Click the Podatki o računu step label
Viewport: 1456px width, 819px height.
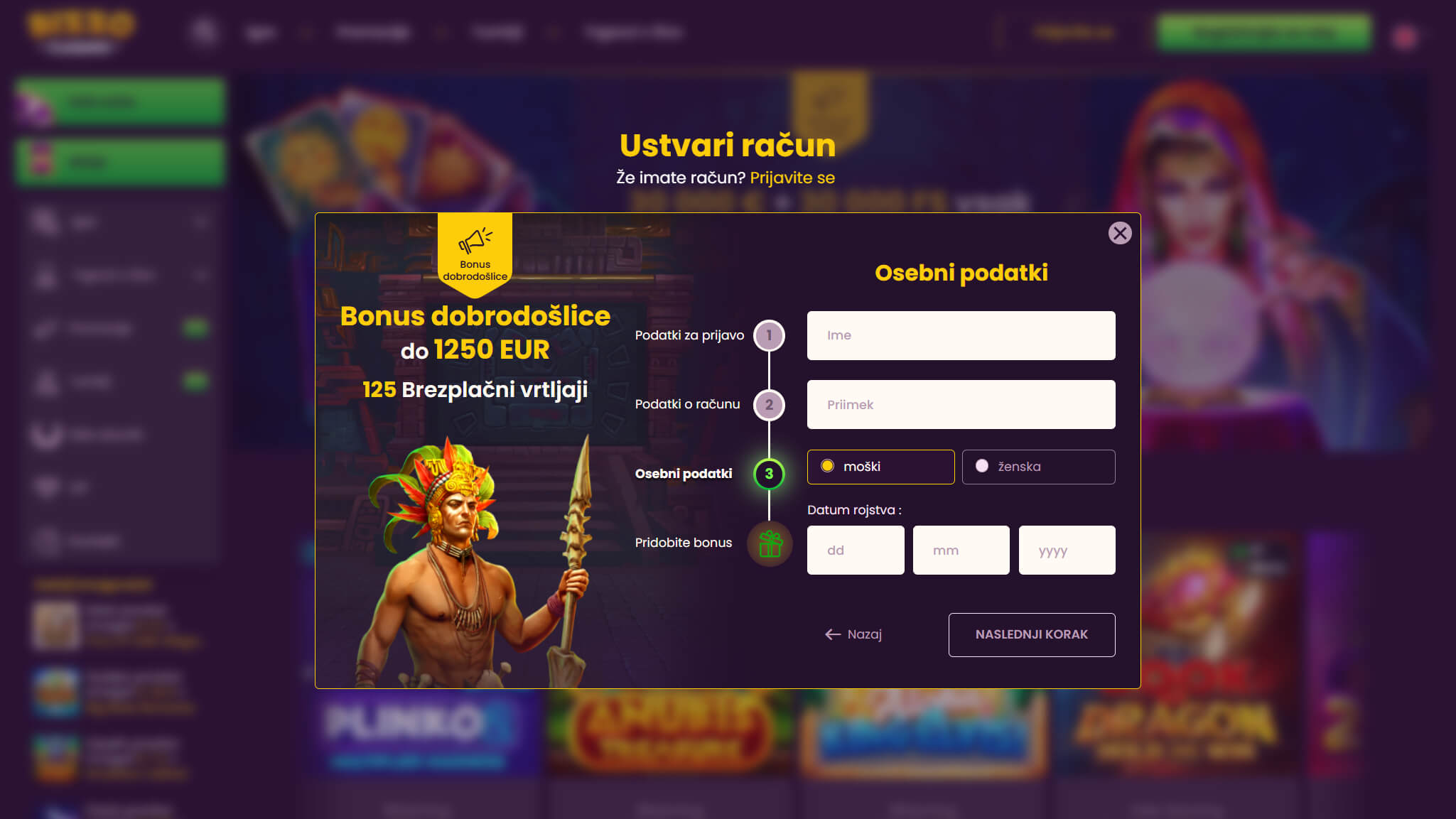click(687, 404)
